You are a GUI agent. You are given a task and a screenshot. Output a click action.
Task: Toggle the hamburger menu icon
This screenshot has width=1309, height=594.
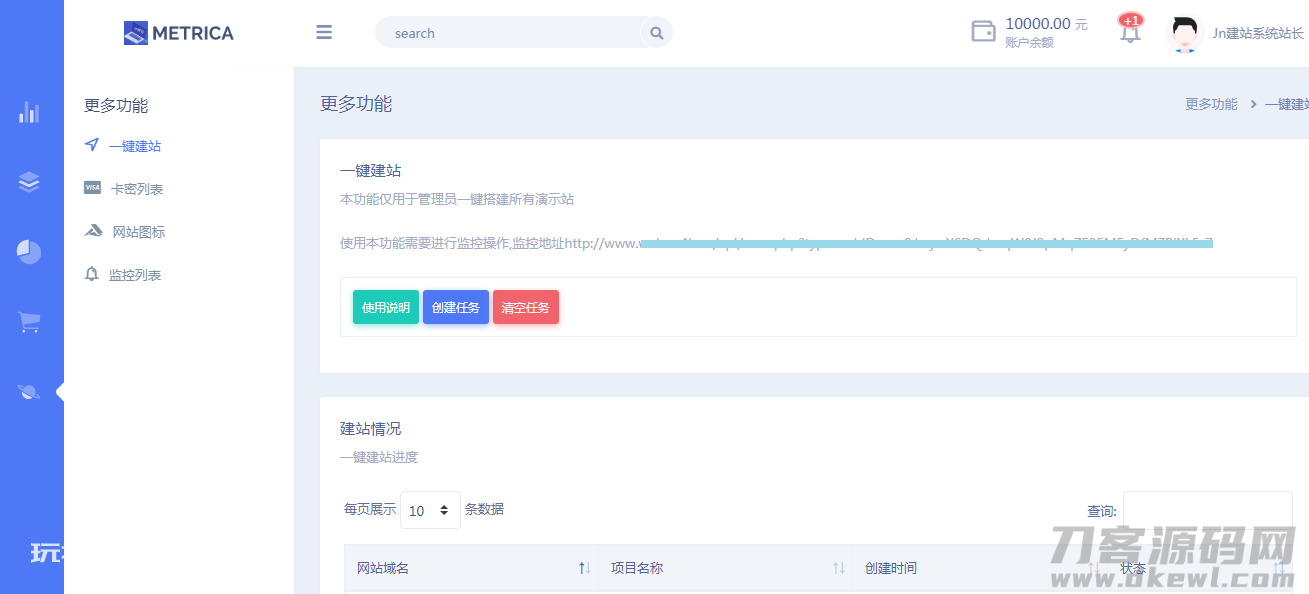point(324,32)
